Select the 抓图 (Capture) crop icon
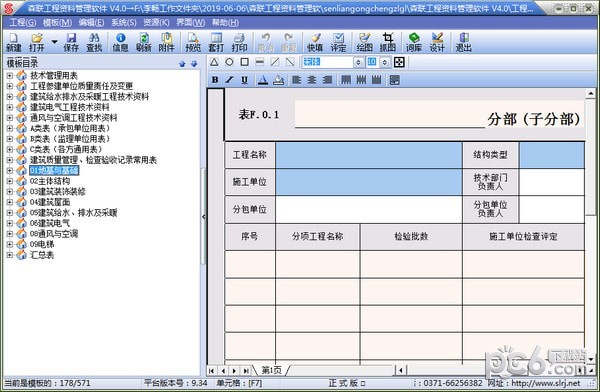 (x=388, y=42)
